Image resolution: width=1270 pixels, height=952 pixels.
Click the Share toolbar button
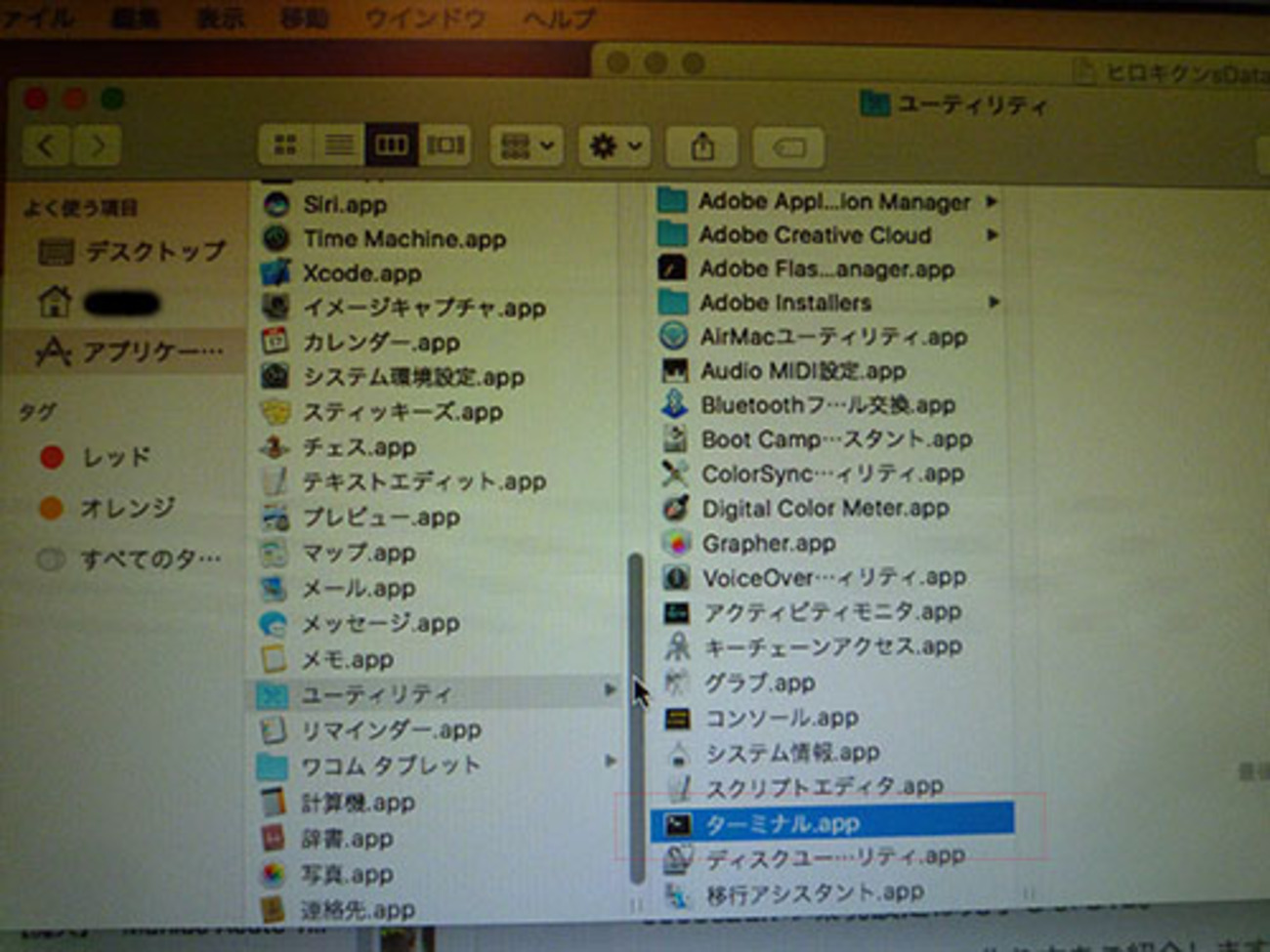tap(702, 146)
